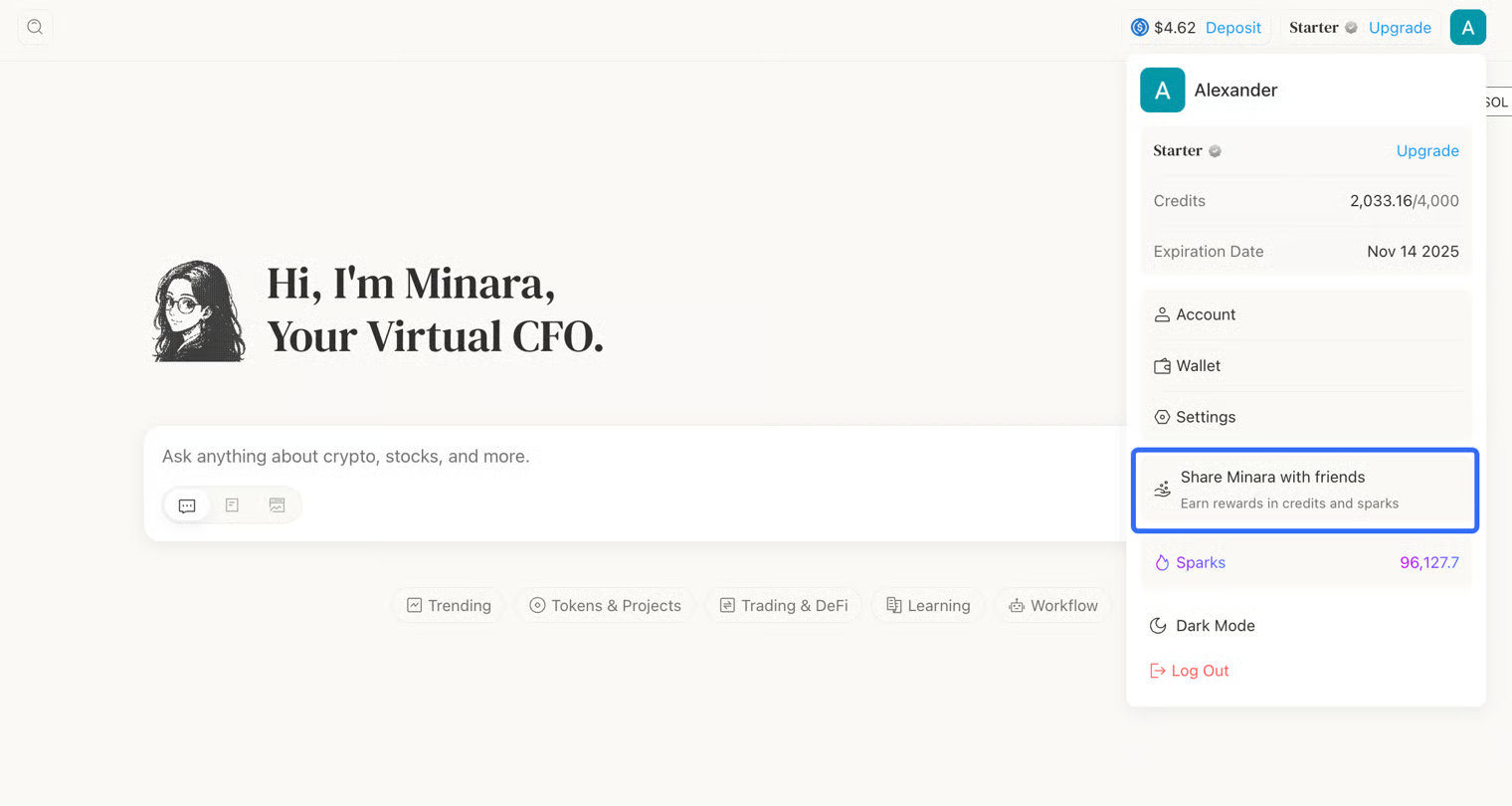The image size is (1512, 806).
Task: Expand the Tokens & Projects chip
Action: (x=605, y=606)
